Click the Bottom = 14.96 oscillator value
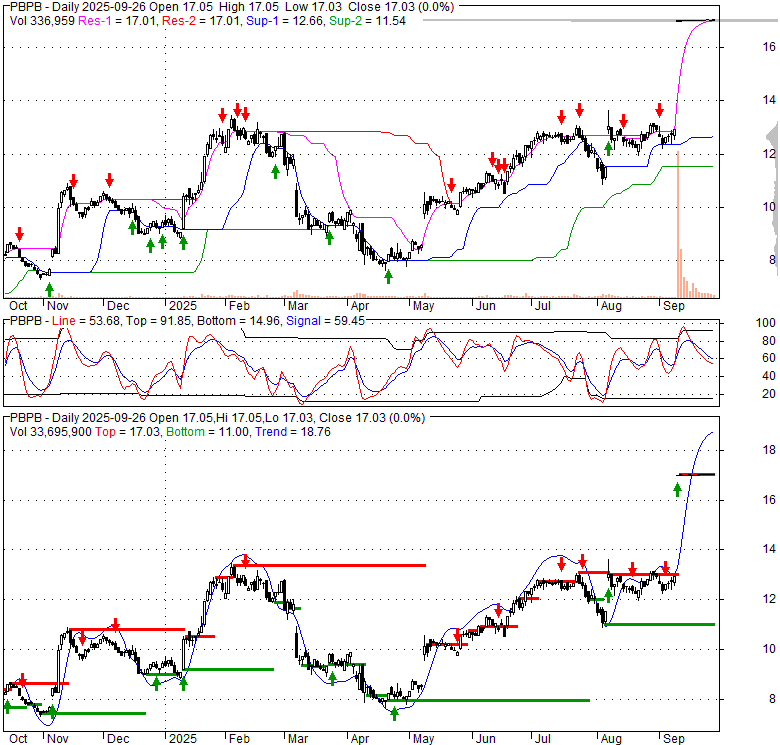The height and width of the screenshot is (745, 780). coord(238,321)
